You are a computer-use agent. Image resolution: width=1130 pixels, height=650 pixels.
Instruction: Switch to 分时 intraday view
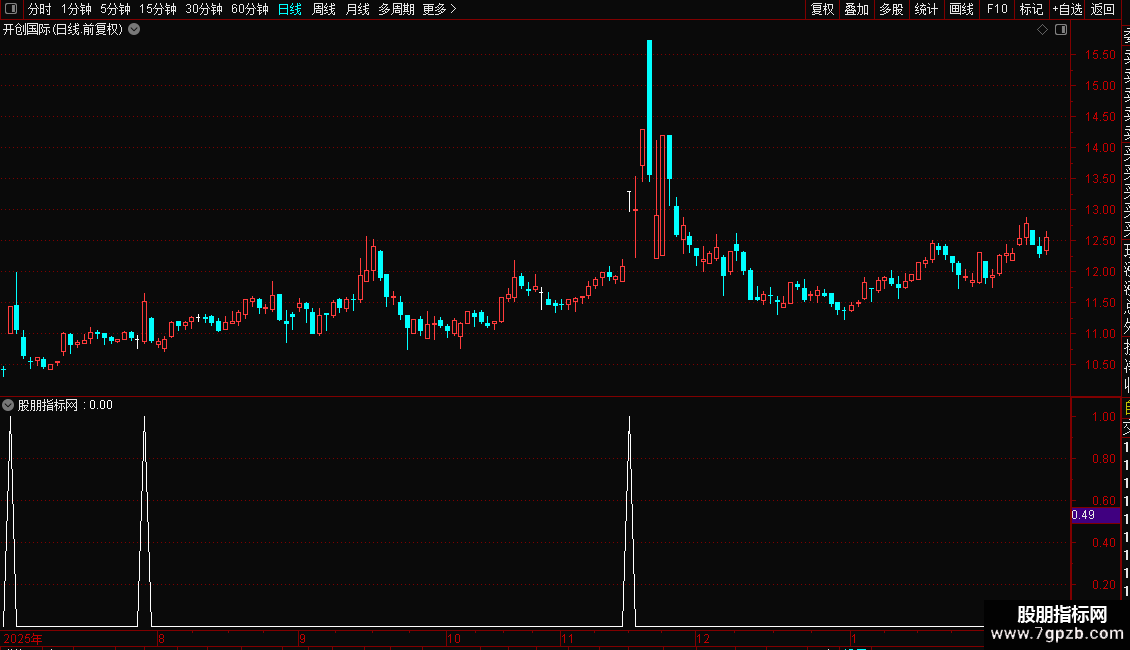tap(40, 9)
